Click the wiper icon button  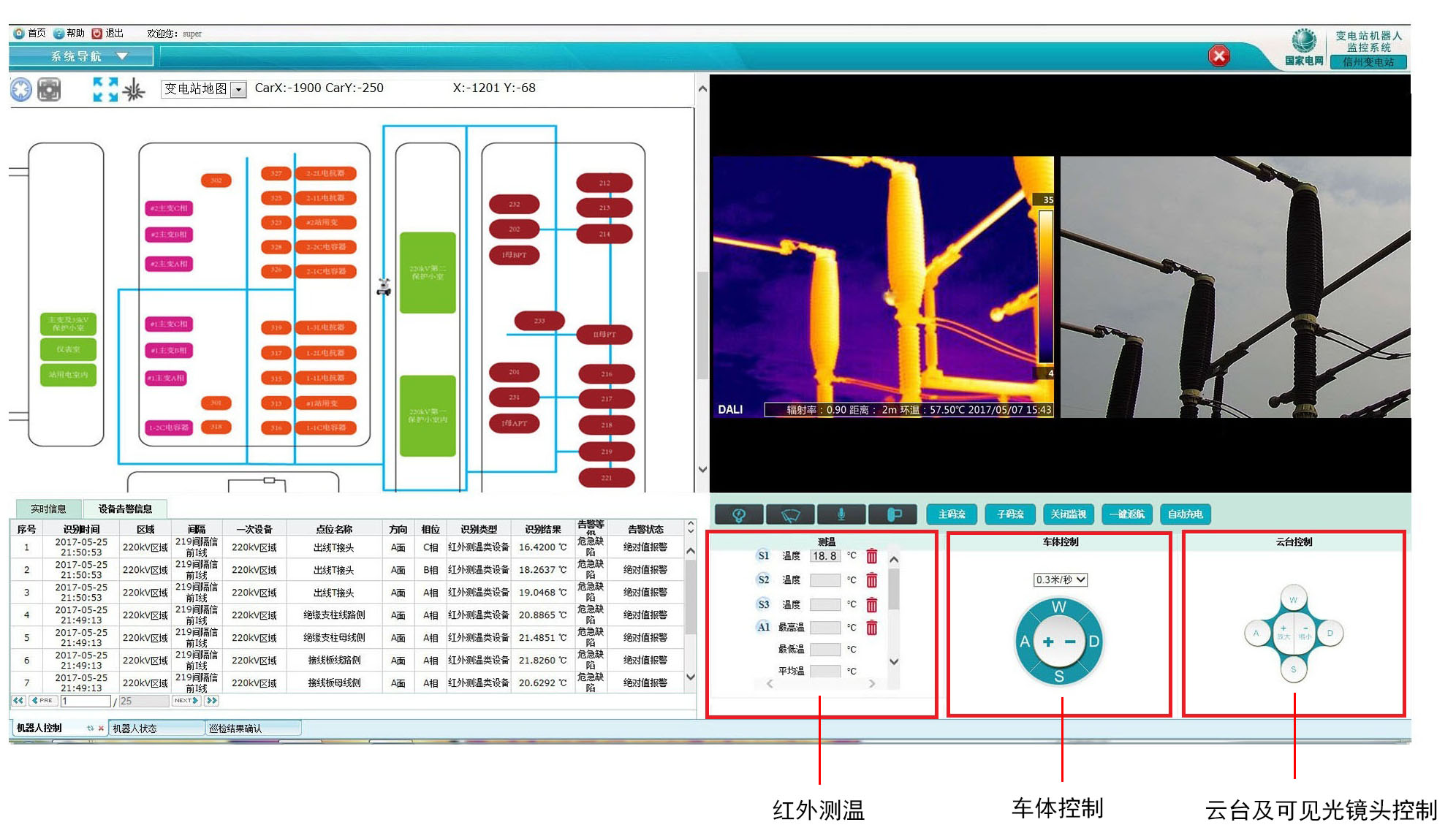[790, 514]
